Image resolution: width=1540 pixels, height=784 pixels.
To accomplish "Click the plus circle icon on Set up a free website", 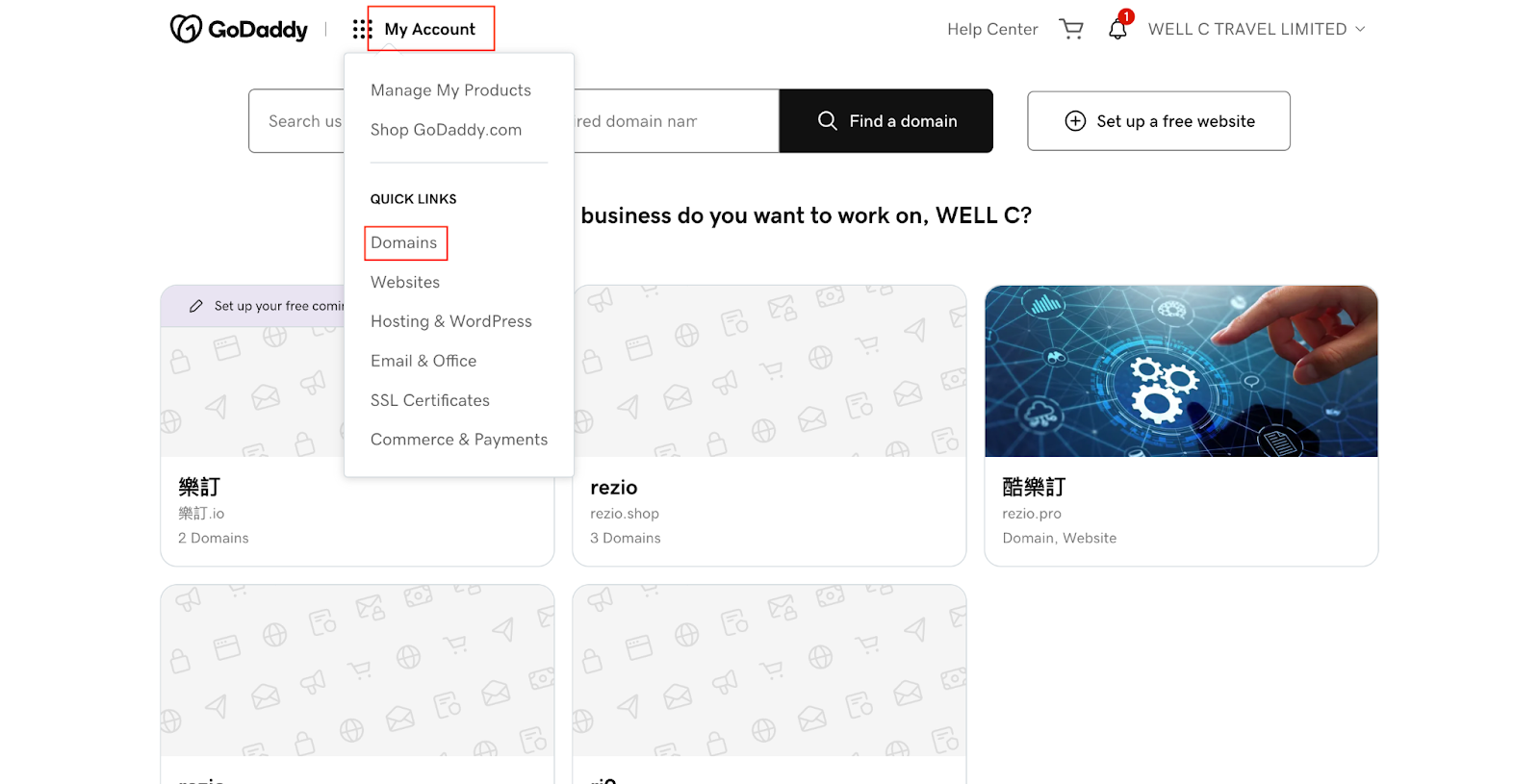I will [x=1075, y=121].
